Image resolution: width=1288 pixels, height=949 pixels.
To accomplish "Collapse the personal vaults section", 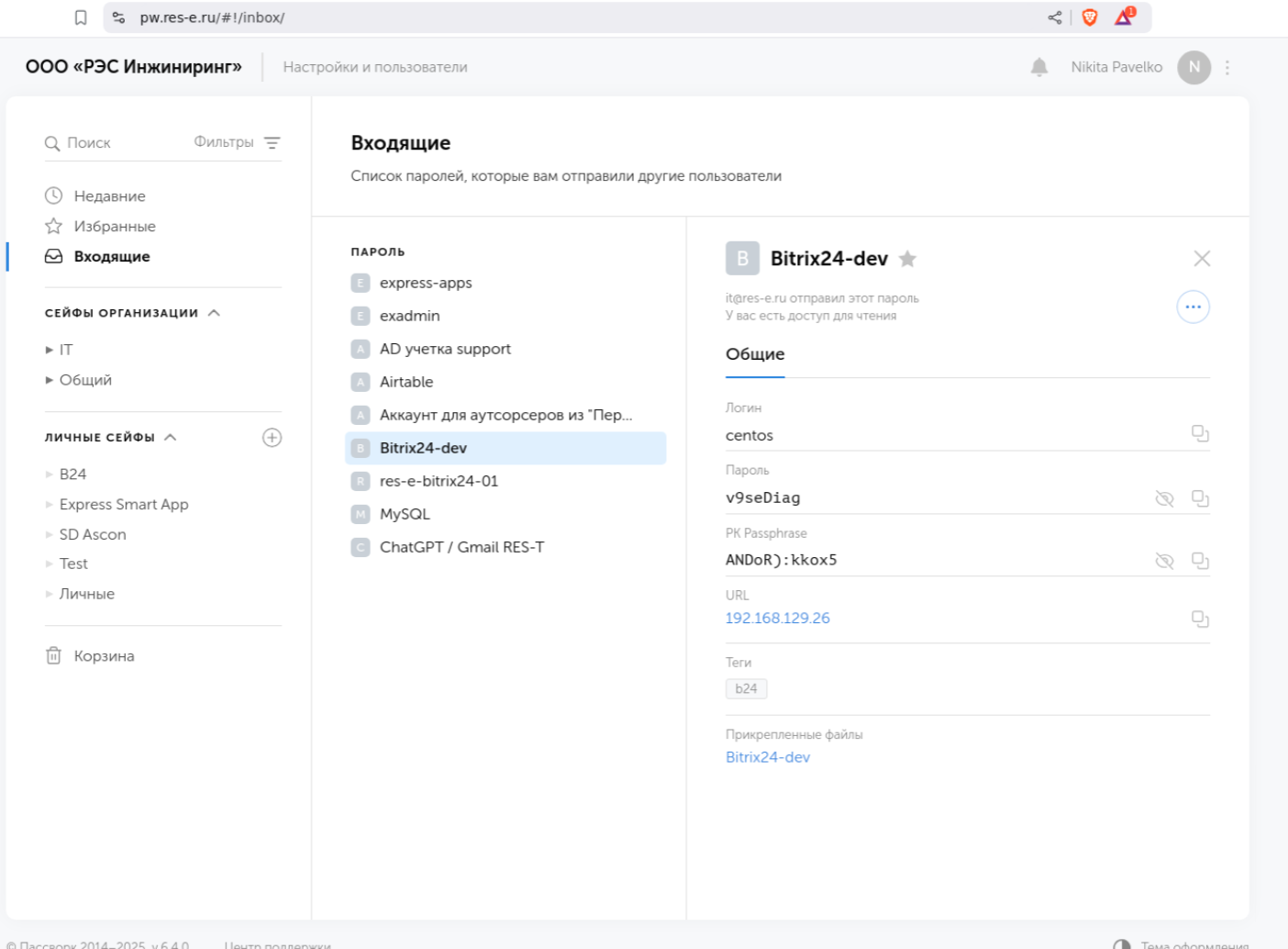I will pos(171,438).
